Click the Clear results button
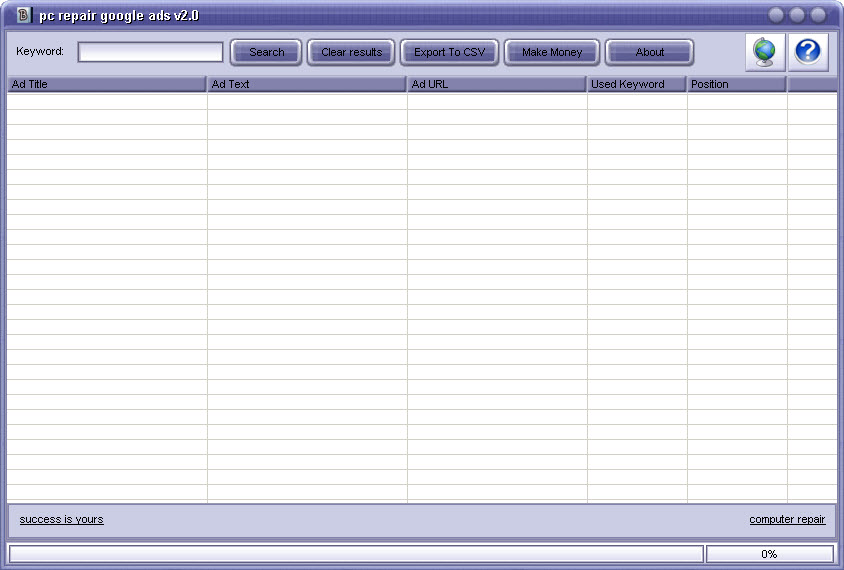The height and width of the screenshot is (570, 844). pyautogui.click(x=351, y=52)
